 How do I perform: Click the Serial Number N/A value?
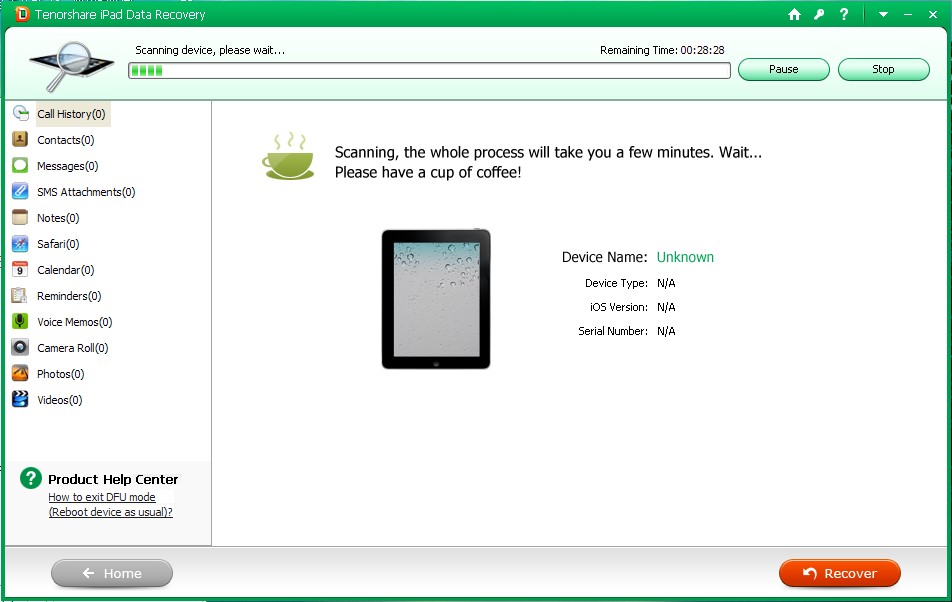(x=666, y=331)
